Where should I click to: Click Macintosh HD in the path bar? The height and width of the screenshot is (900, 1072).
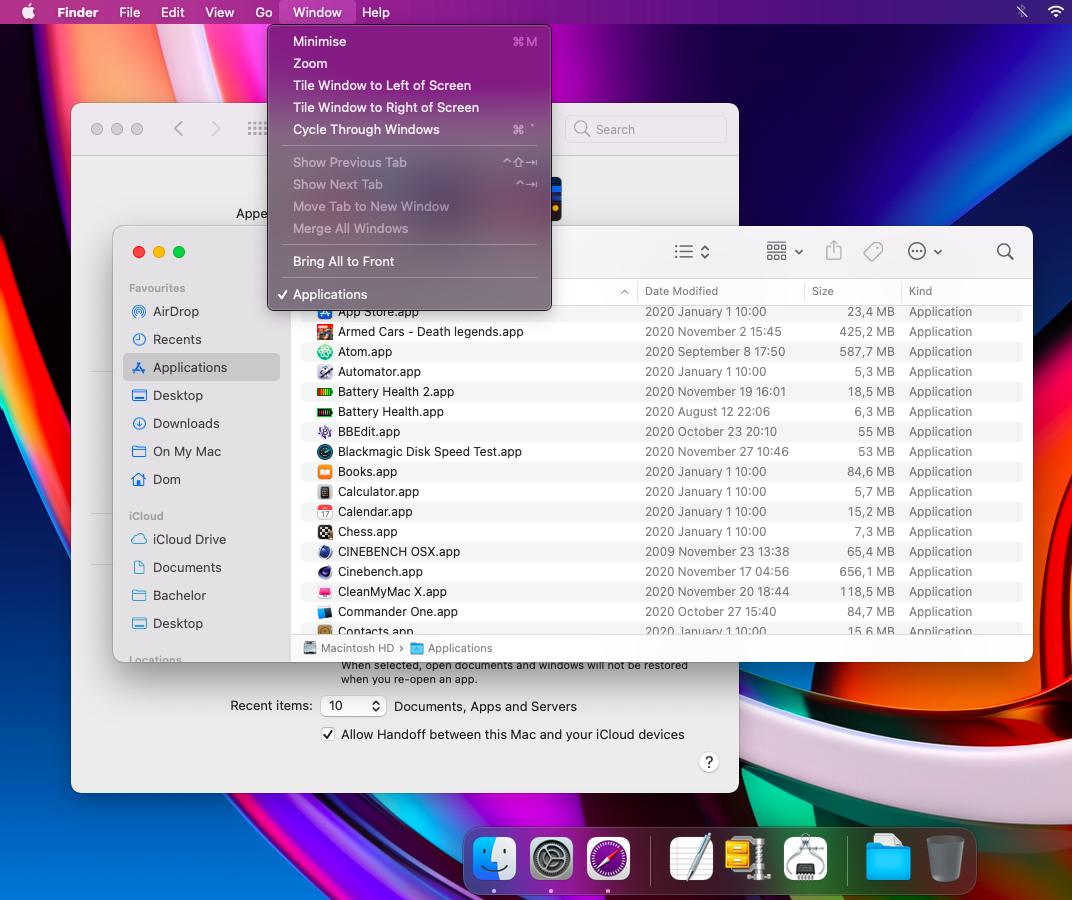point(356,648)
